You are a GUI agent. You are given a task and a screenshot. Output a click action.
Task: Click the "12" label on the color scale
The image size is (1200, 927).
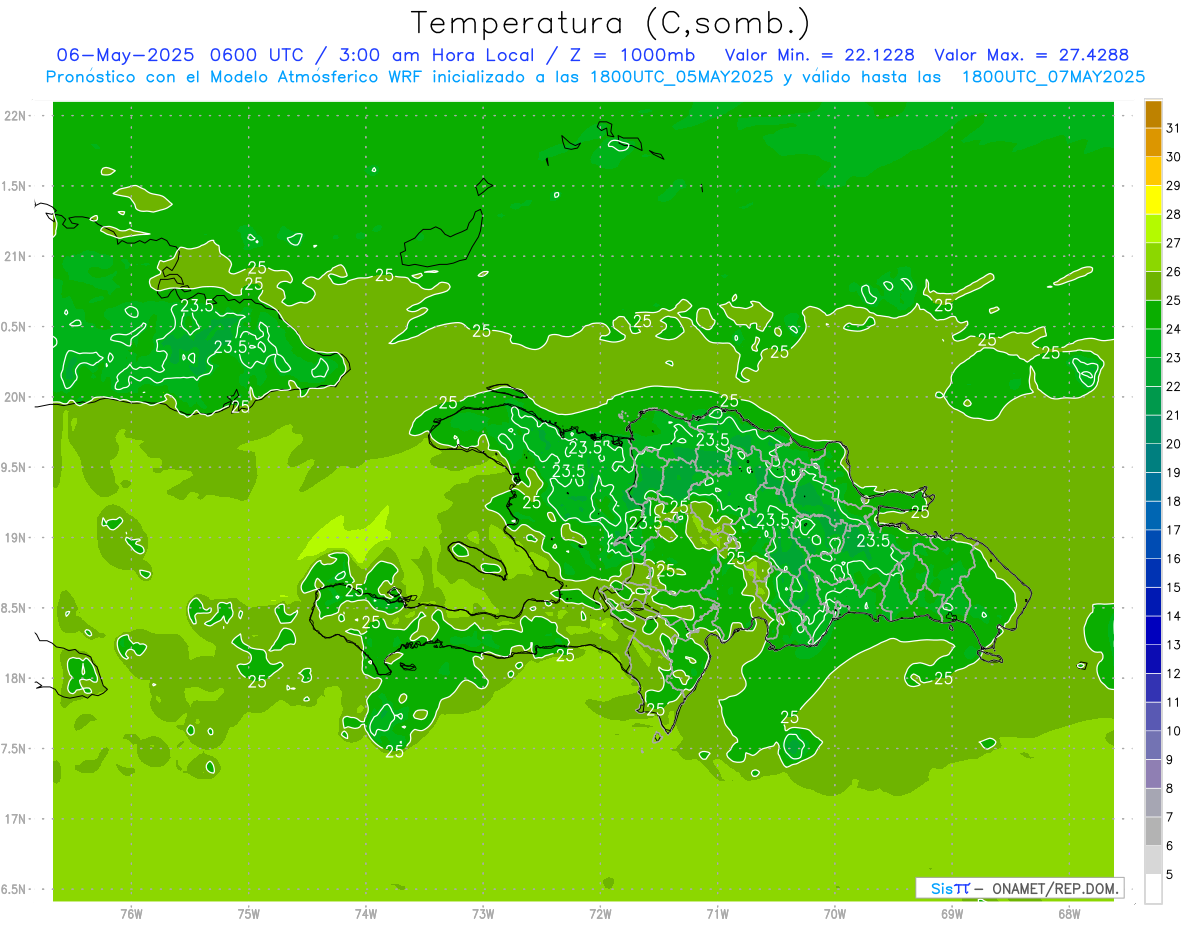[x=1174, y=674]
